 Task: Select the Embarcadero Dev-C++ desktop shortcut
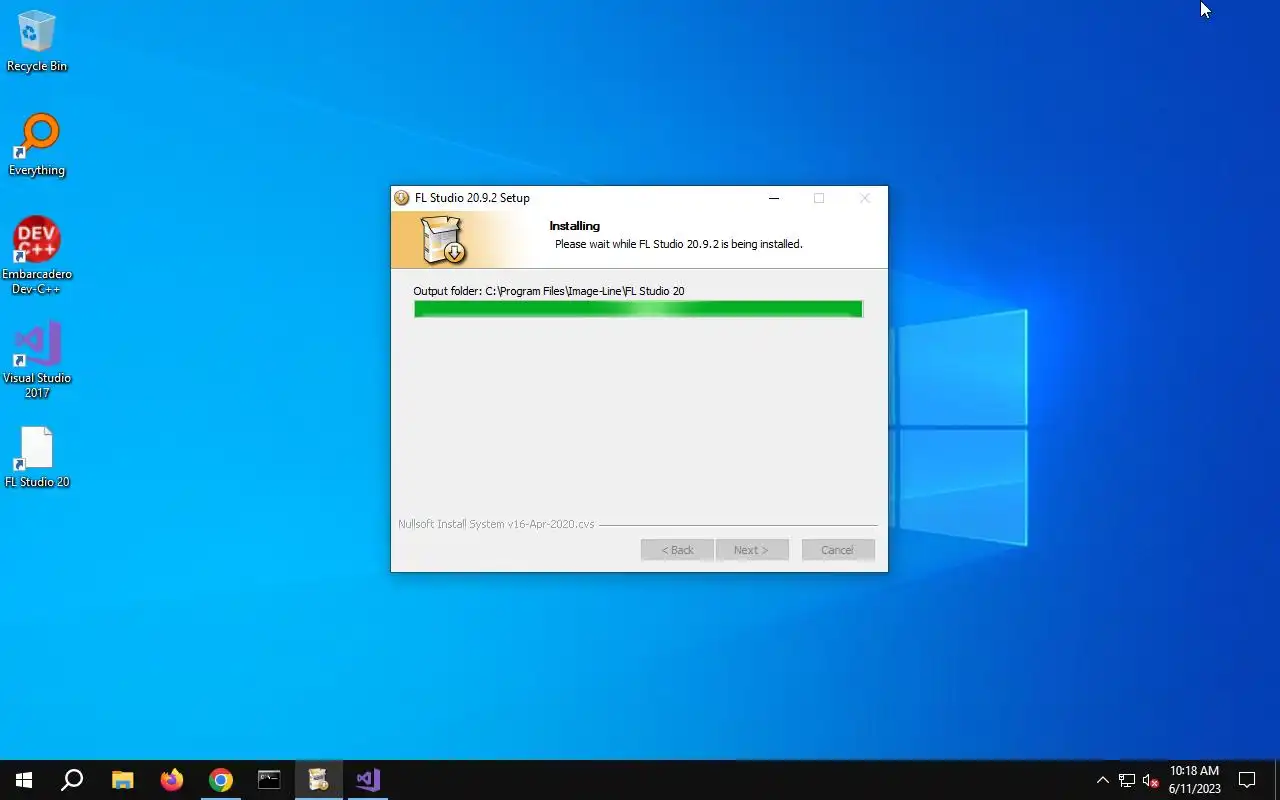37,256
